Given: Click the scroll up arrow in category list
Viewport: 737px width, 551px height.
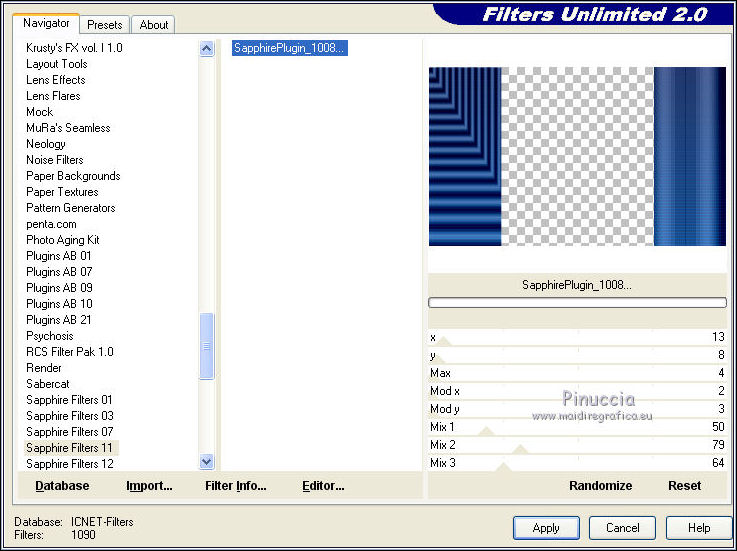Looking at the screenshot, I should click(207, 48).
